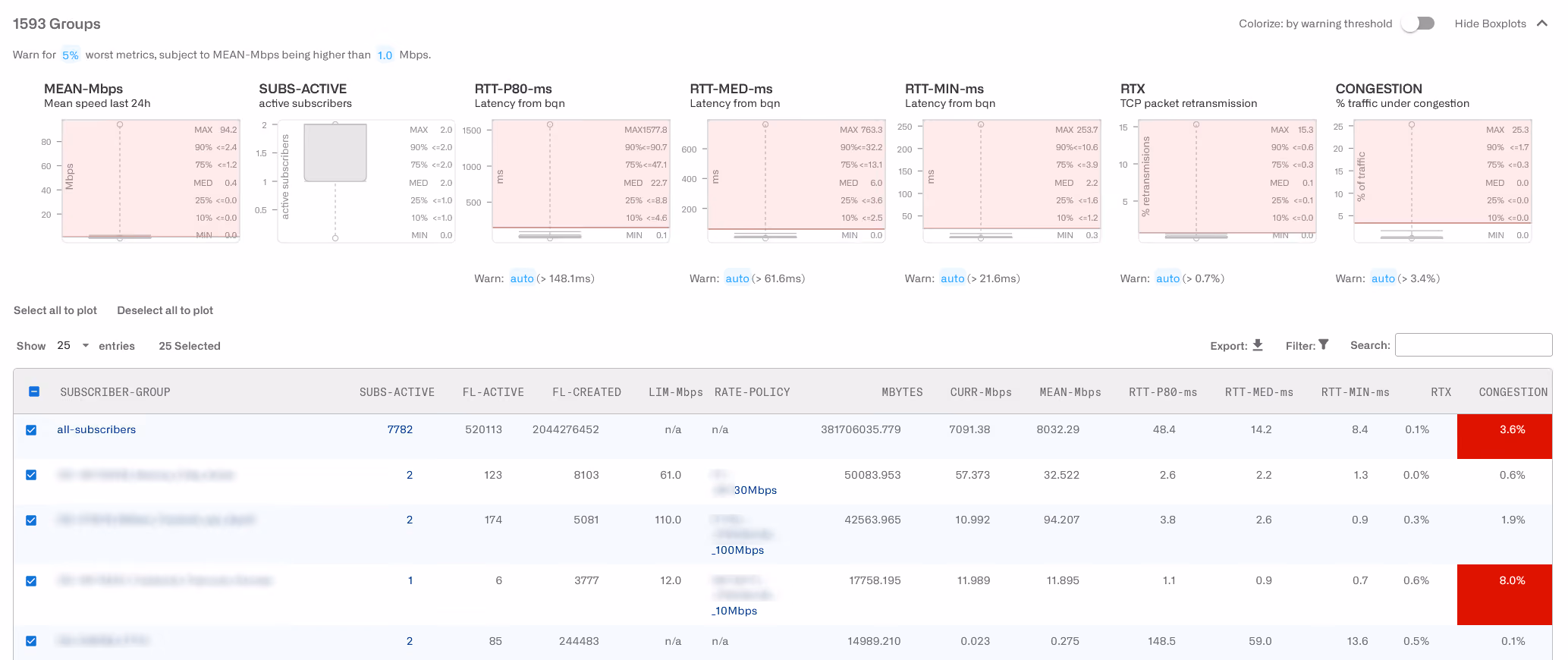
Task: Click Select all to plot
Action: [x=55, y=310]
